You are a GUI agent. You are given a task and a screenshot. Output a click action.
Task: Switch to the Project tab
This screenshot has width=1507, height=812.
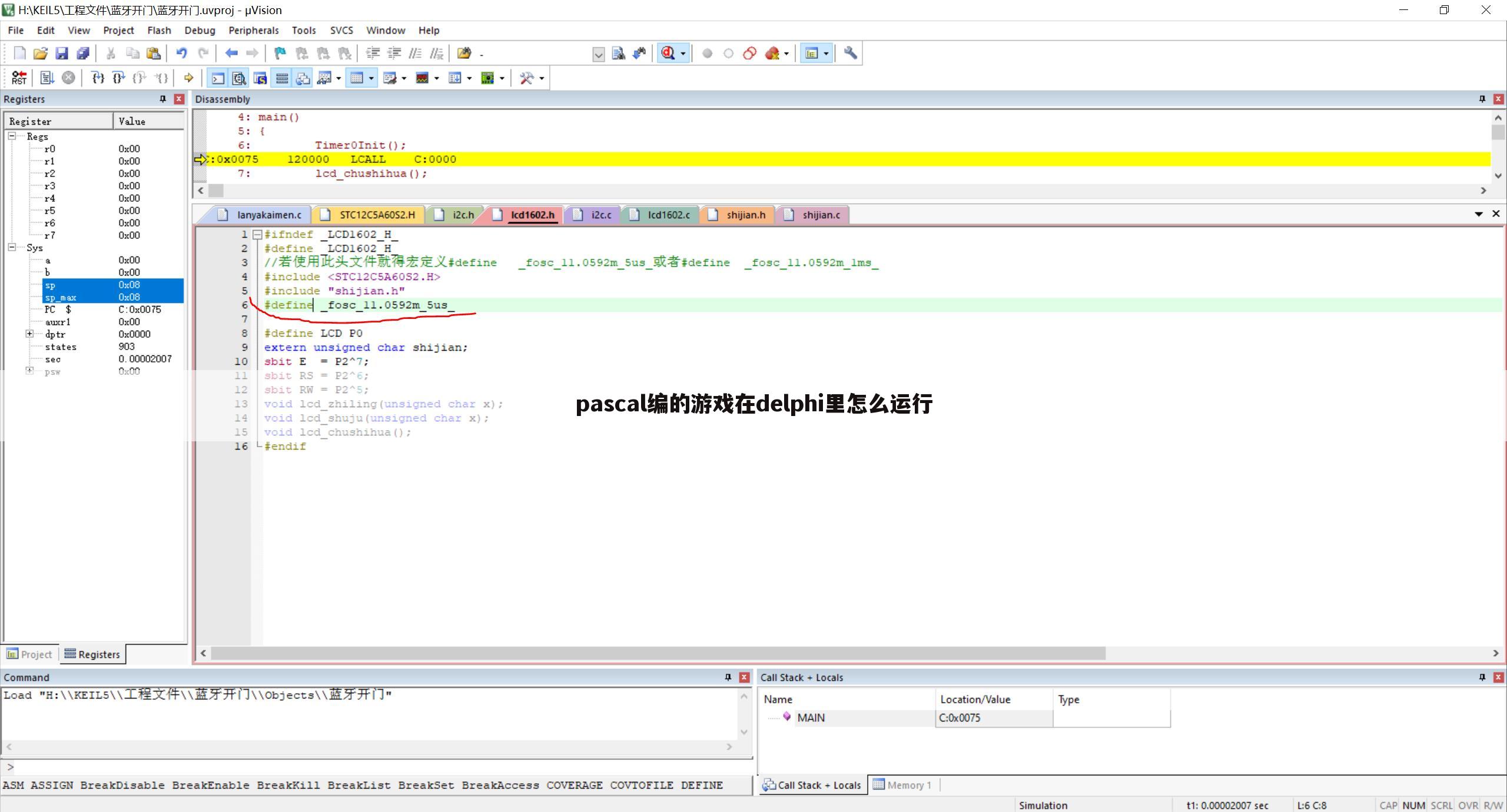point(29,654)
